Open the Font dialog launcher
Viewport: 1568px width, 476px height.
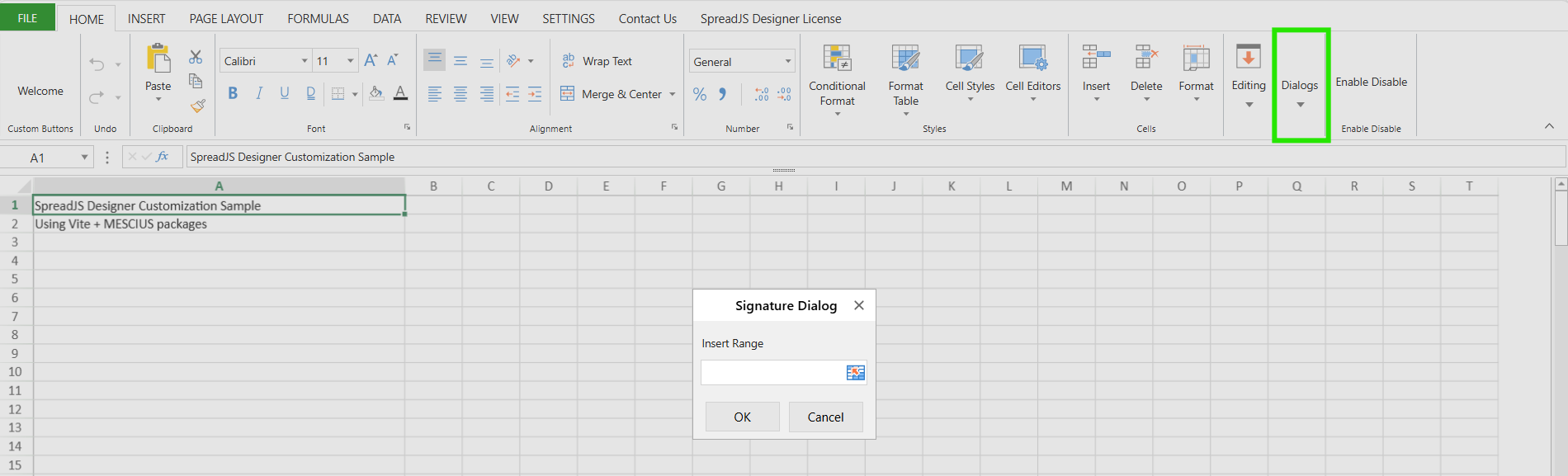tap(407, 127)
